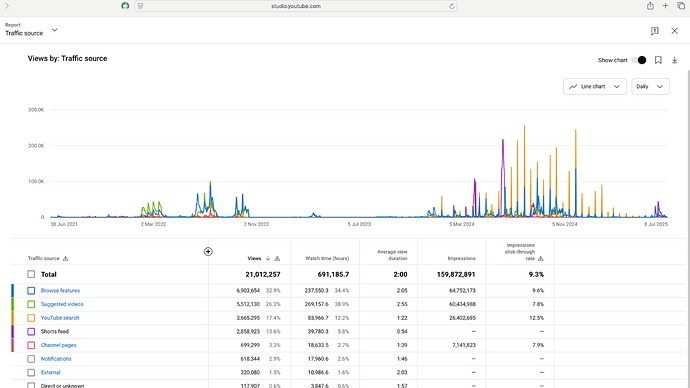The width and height of the screenshot is (690, 388).
Task: Click the Shorts feed row label
Action: point(55,332)
